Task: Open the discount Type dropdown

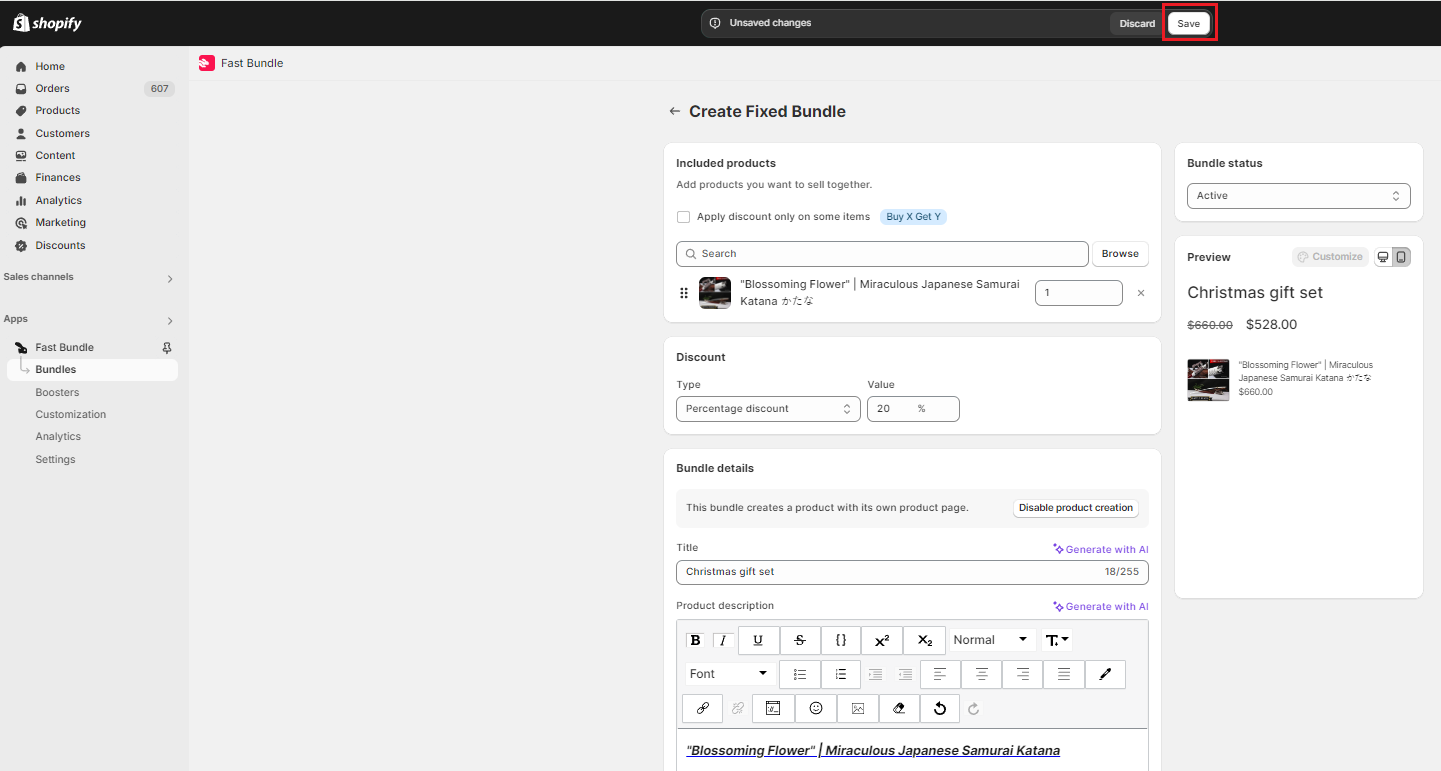Action: pos(768,409)
